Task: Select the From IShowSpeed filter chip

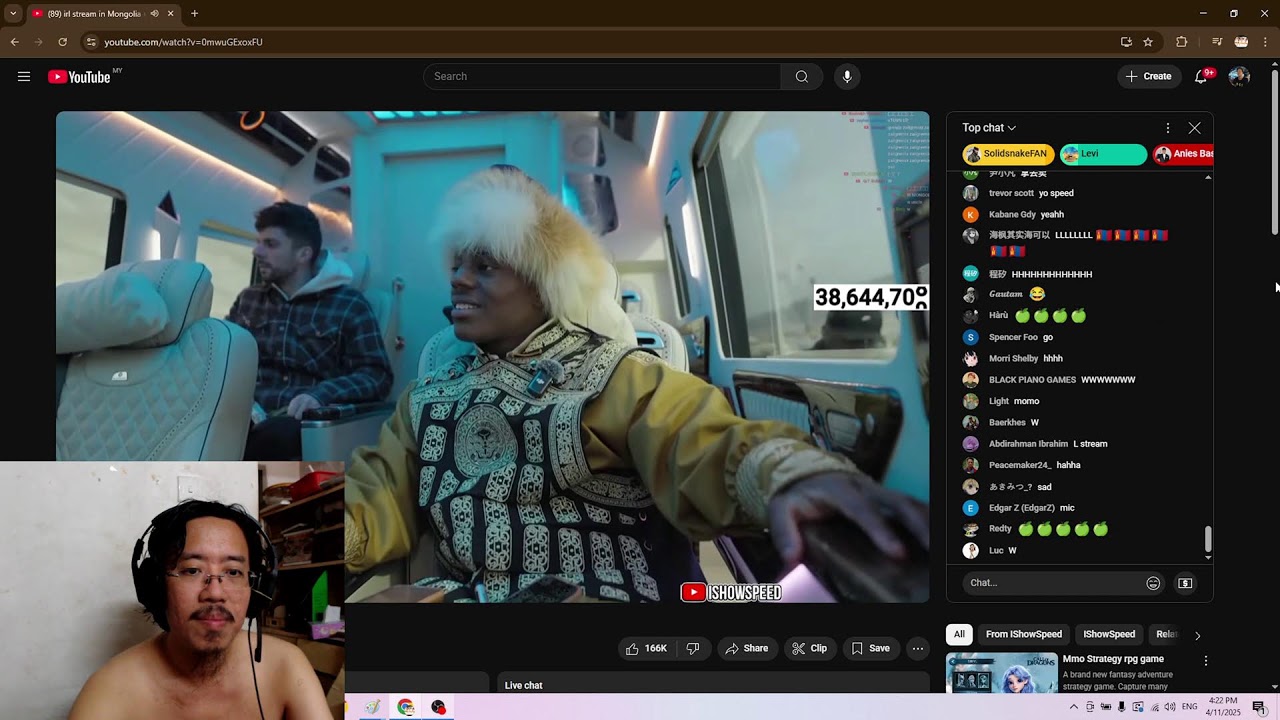Action: coord(1024,634)
